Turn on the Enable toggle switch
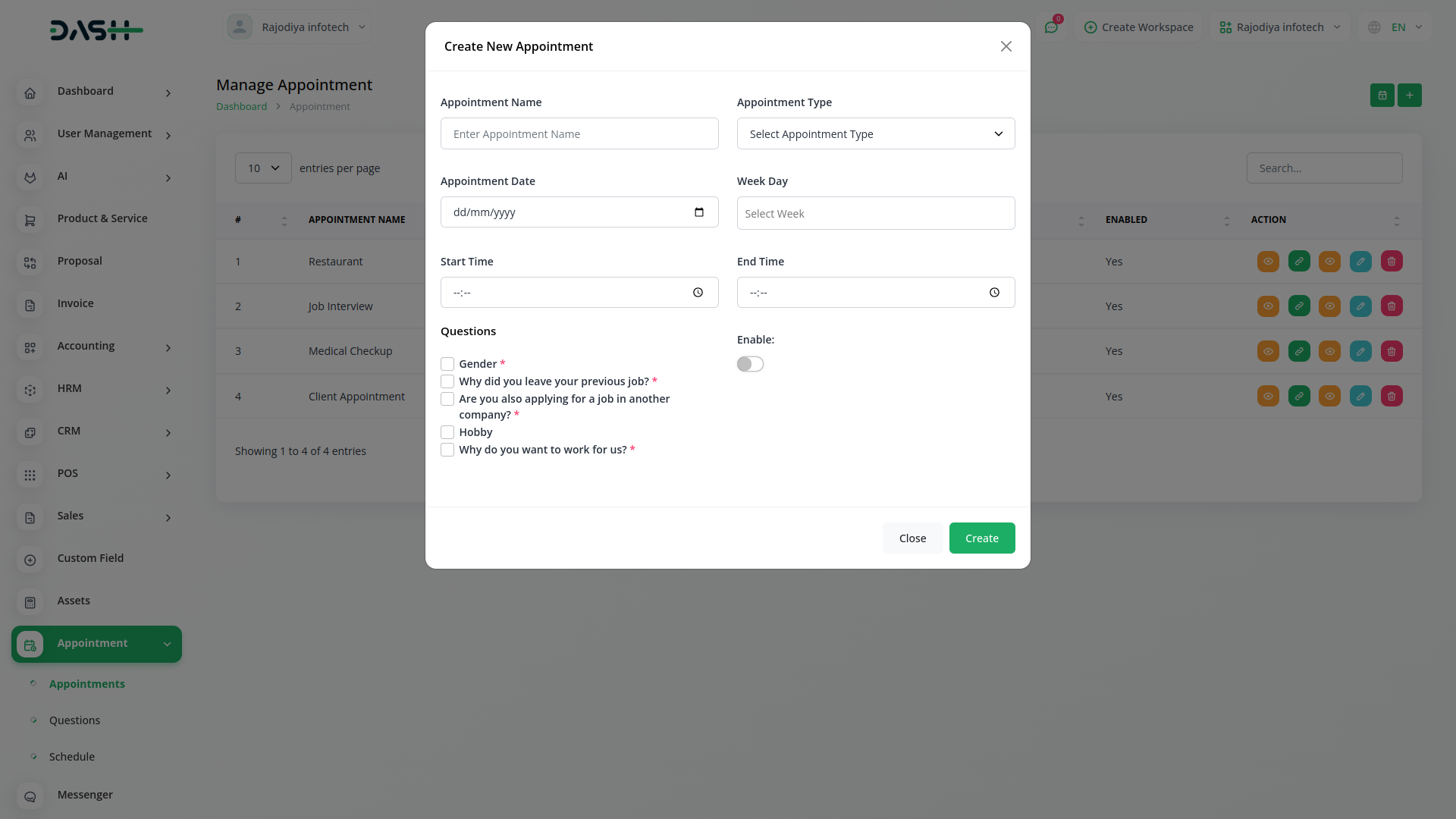Viewport: 1456px width, 819px height. (x=750, y=364)
